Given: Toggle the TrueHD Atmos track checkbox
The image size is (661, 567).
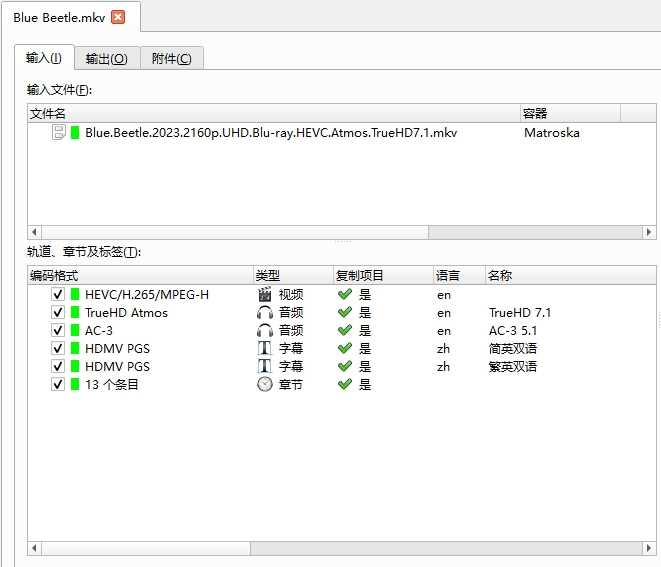Looking at the screenshot, I should click(x=58, y=312).
